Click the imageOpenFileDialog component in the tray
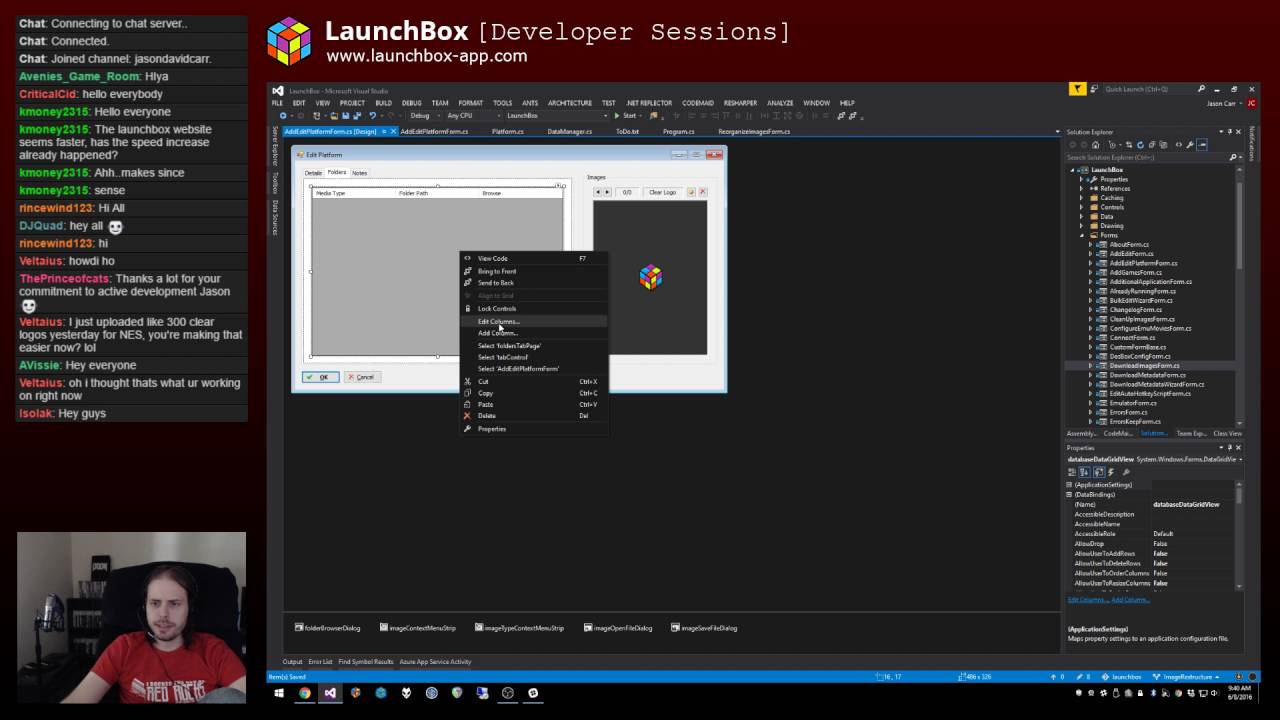The image size is (1280, 720). 618,628
